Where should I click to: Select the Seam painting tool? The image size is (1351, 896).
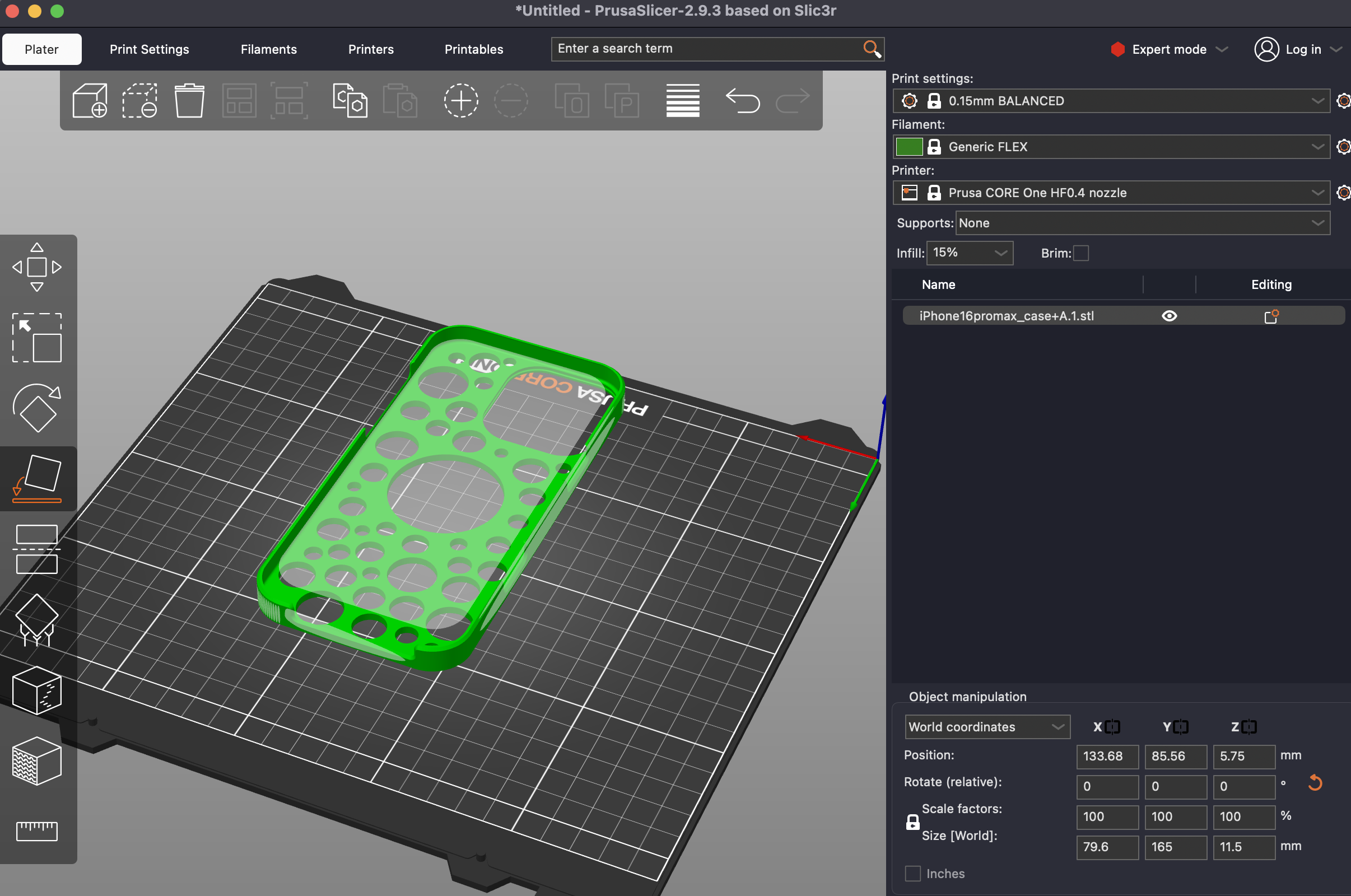37,692
